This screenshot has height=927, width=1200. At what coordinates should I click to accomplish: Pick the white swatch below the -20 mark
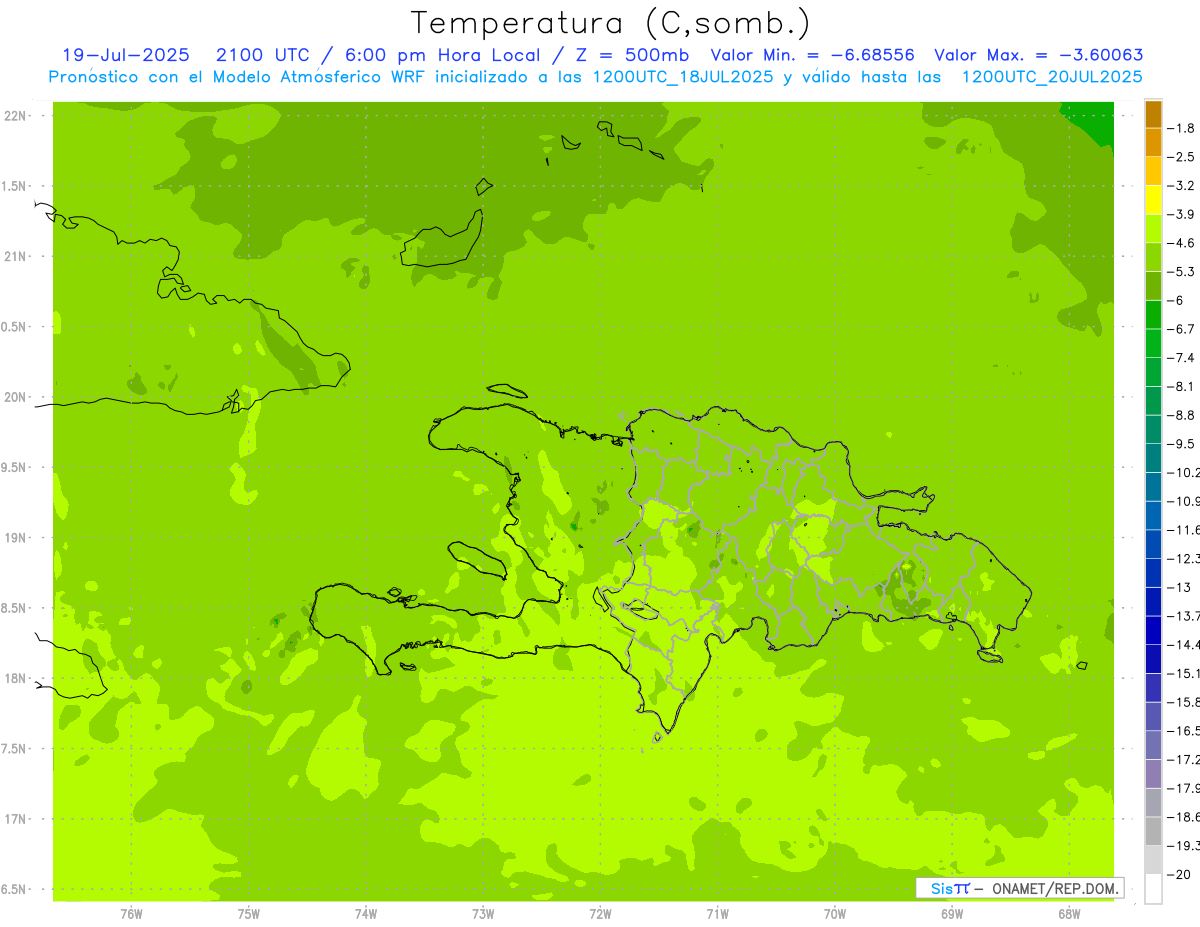[1153, 889]
